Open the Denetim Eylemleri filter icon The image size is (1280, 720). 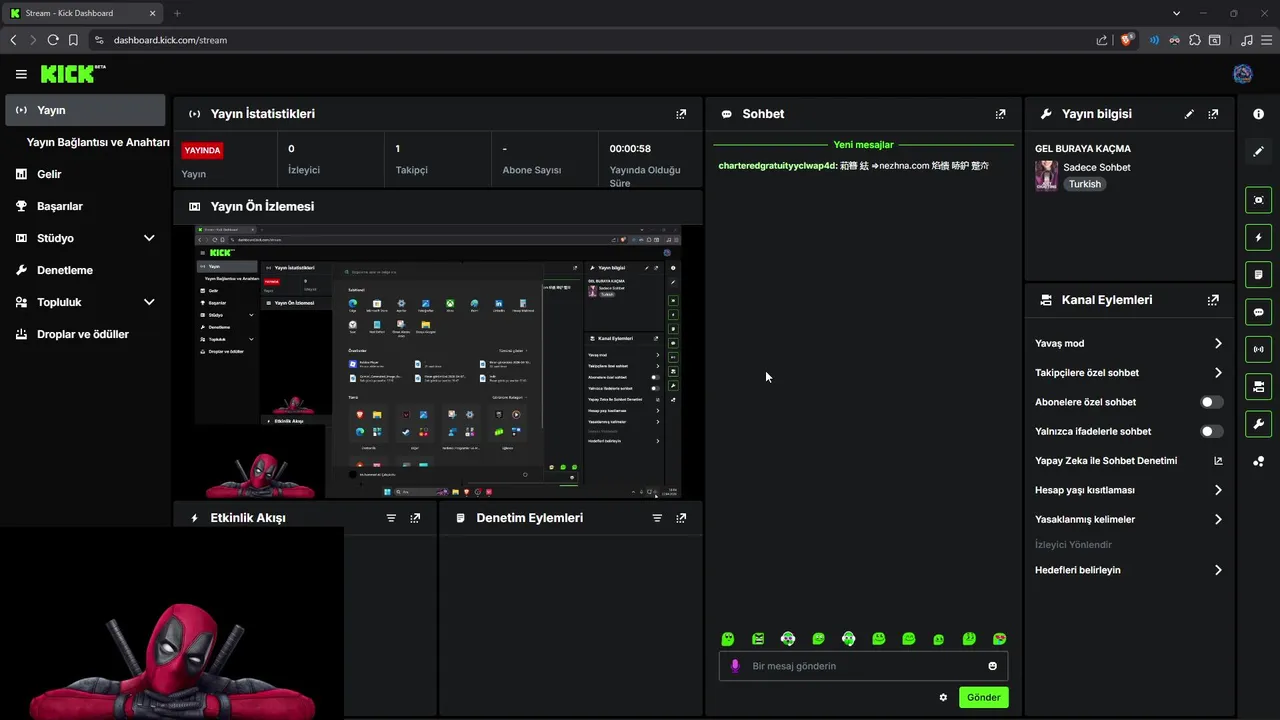657,518
